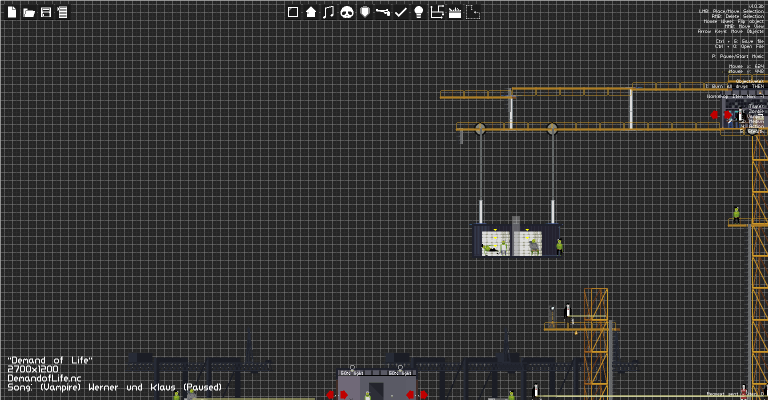
Task: Click the new file icon
Action: (12, 12)
